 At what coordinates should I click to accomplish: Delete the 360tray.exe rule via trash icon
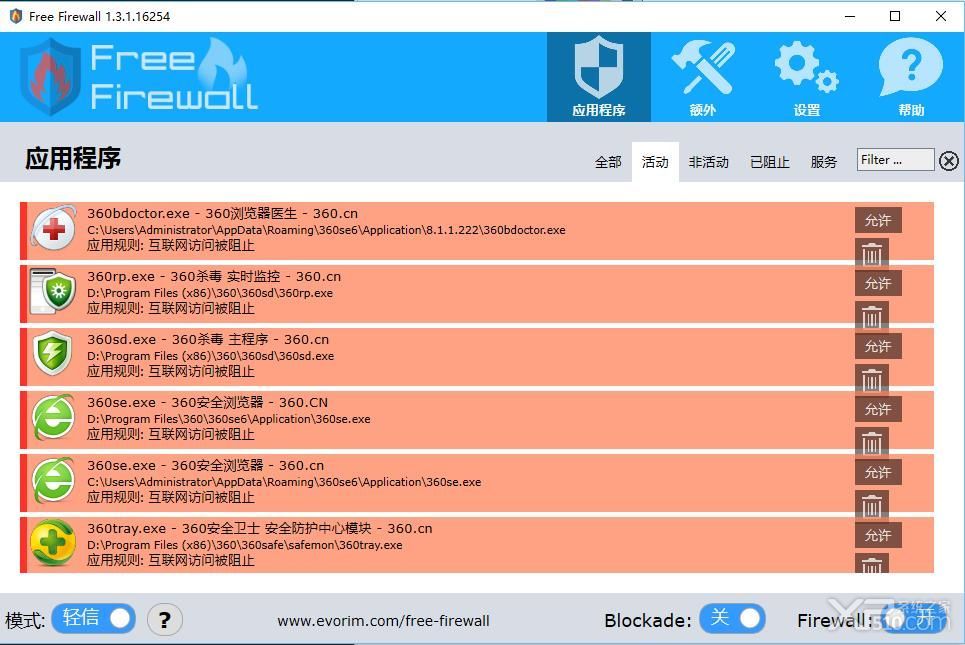point(871,563)
